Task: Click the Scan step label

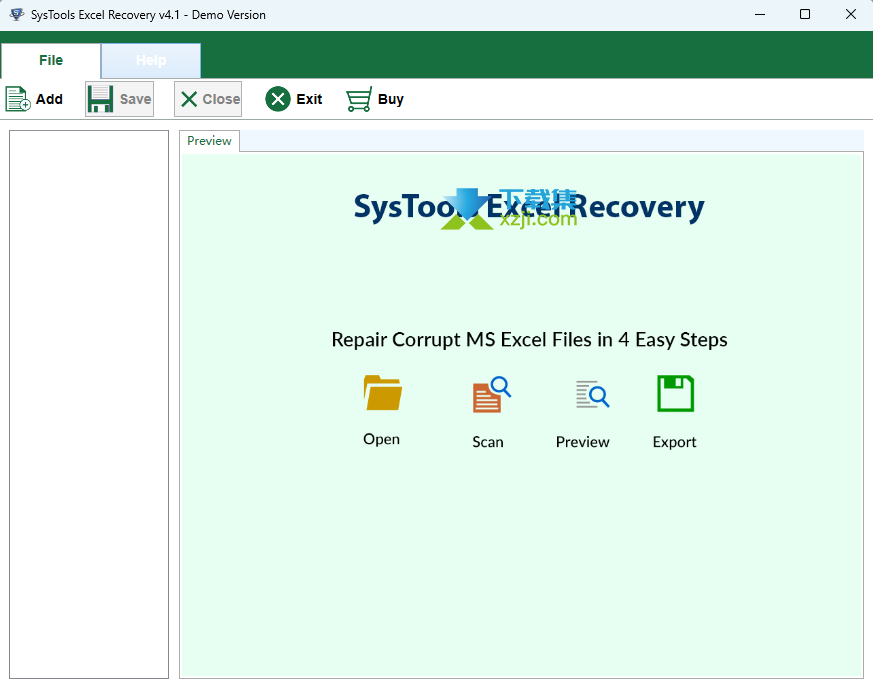Action: click(x=488, y=442)
